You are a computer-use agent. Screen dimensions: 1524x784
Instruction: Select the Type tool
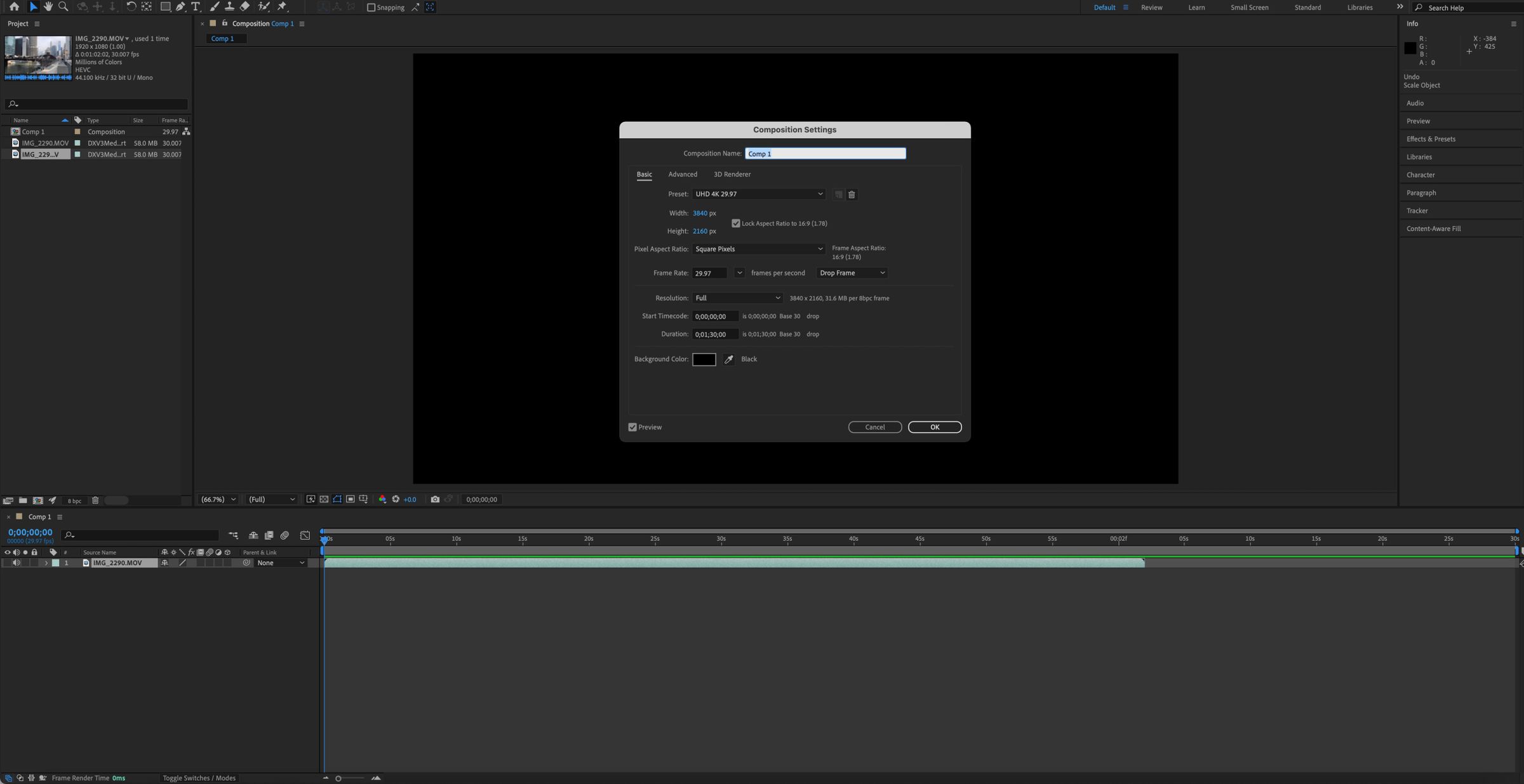pyautogui.click(x=196, y=7)
